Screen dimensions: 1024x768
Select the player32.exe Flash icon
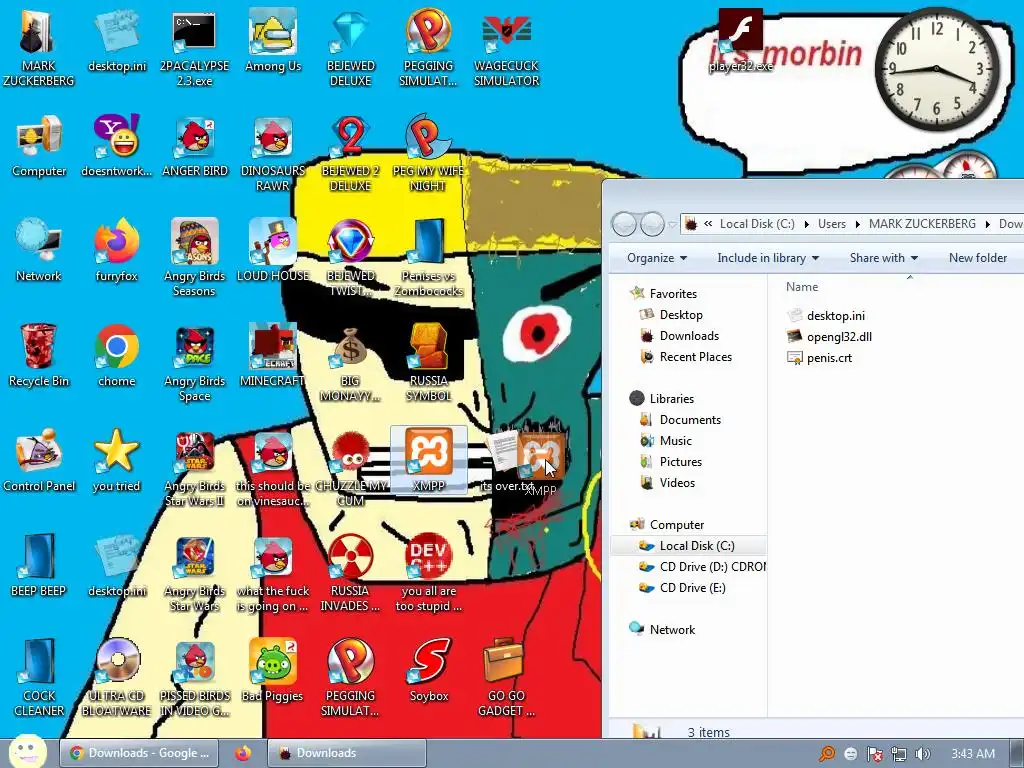pyautogui.click(x=741, y=40)
